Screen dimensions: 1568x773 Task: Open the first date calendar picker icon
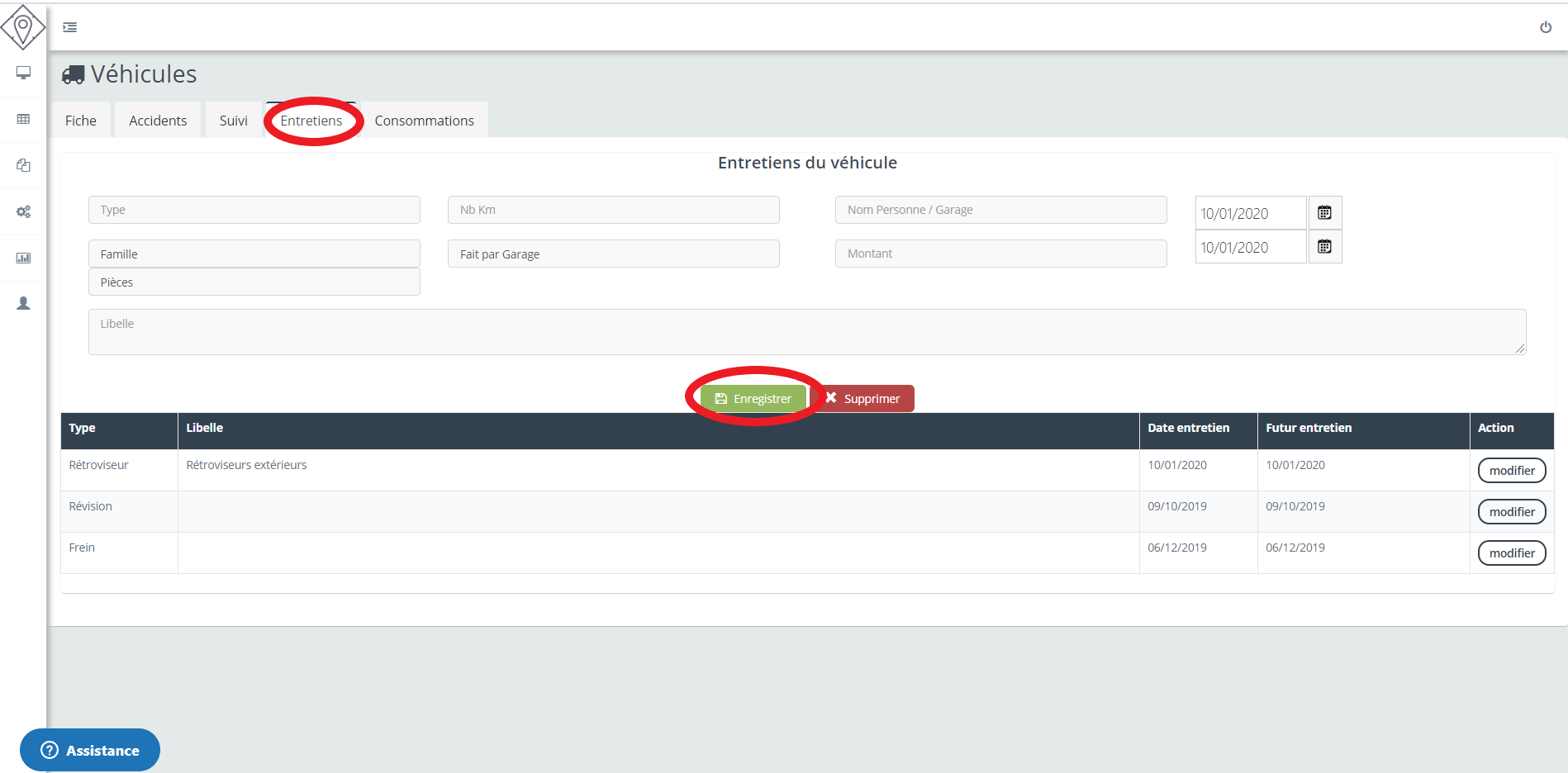pyautogui.click(x=1324, y=213)
